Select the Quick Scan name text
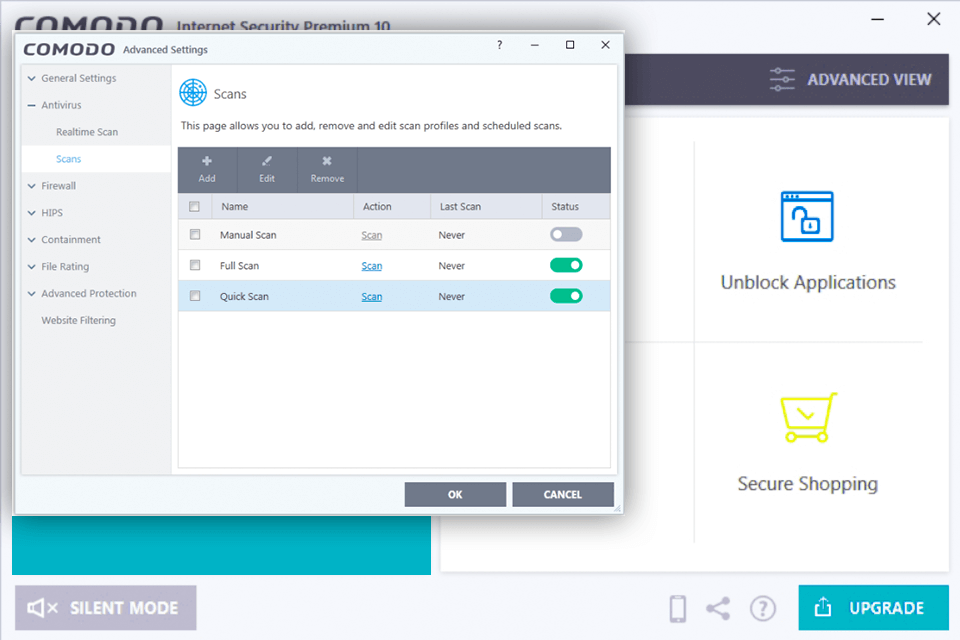Image resolution: width=960 pixels, height=640 pixels. tap(244, 296)
